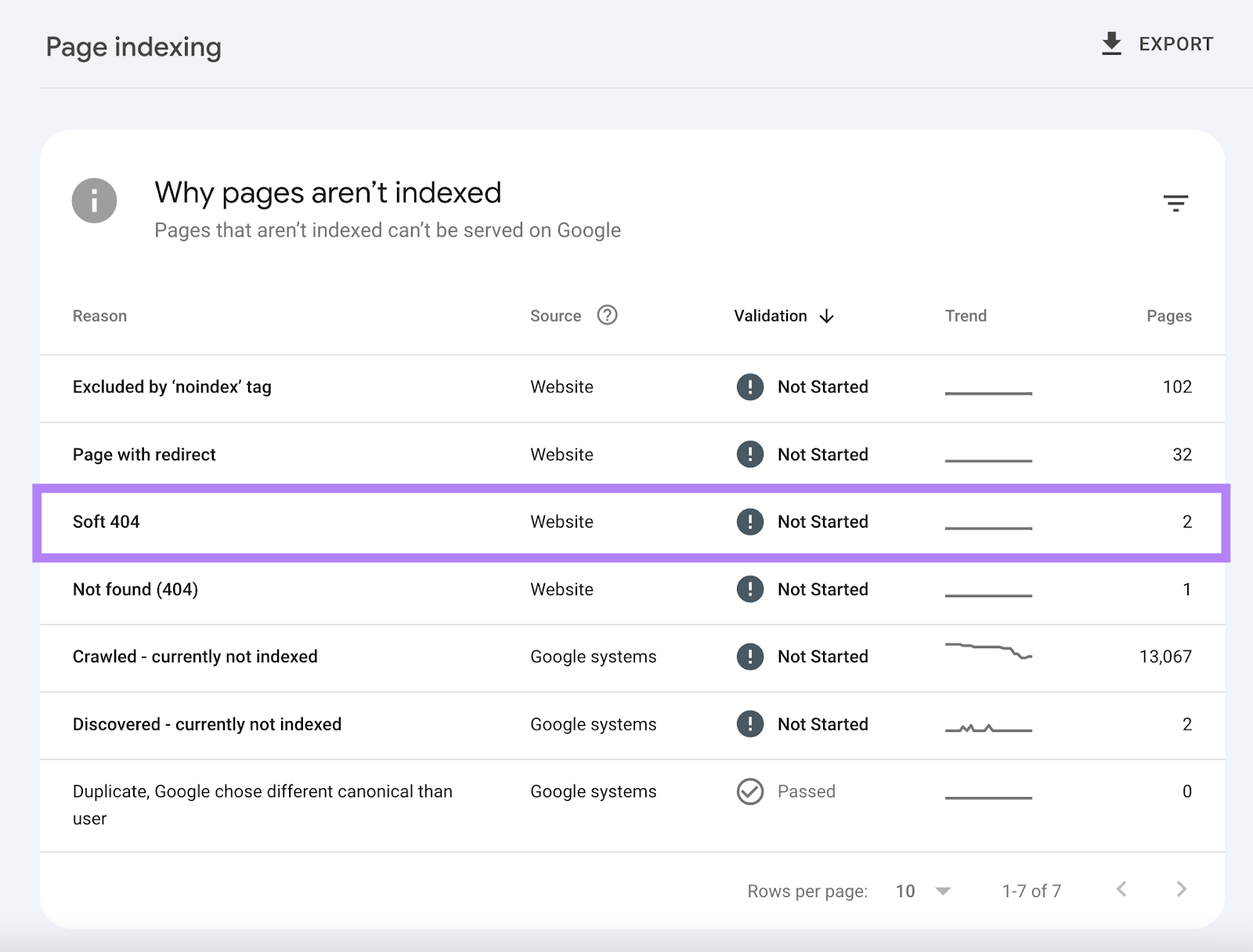Select the Excluded by 'noindex' tag reason
The height and width of the screenshot is (952, 1253).
172,387
